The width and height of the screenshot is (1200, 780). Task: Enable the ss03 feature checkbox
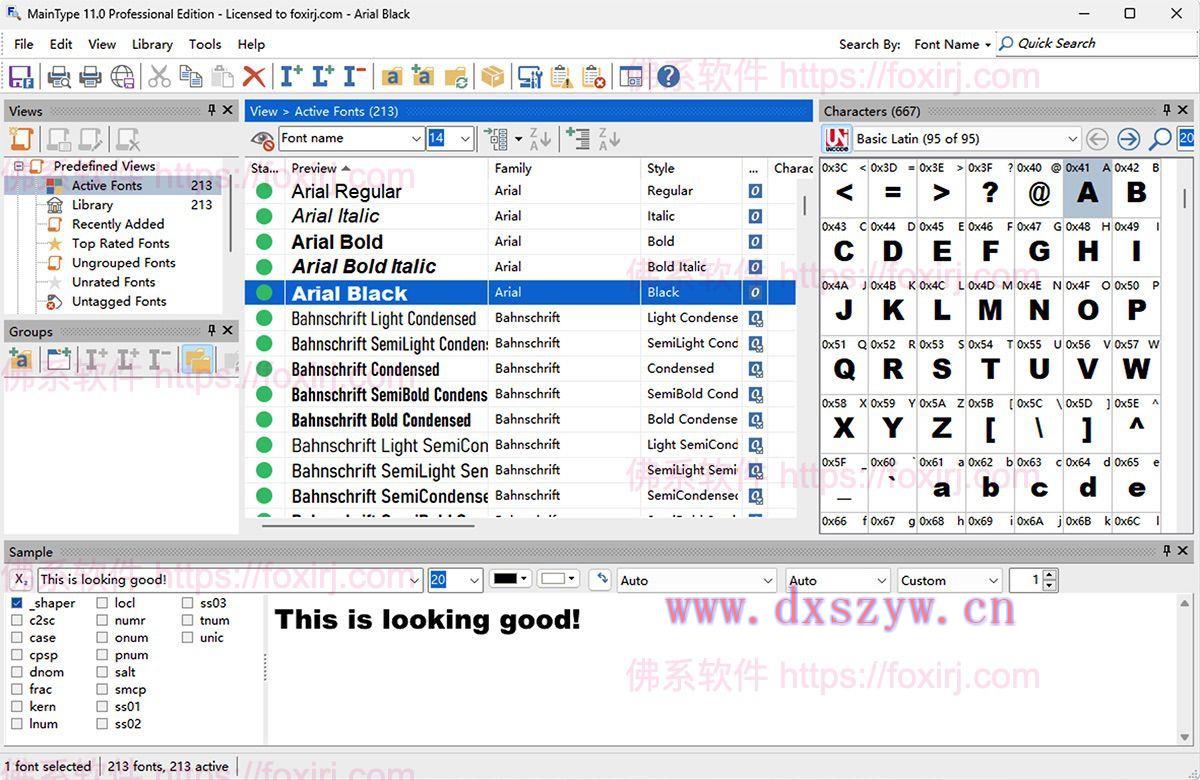point(188,603)
